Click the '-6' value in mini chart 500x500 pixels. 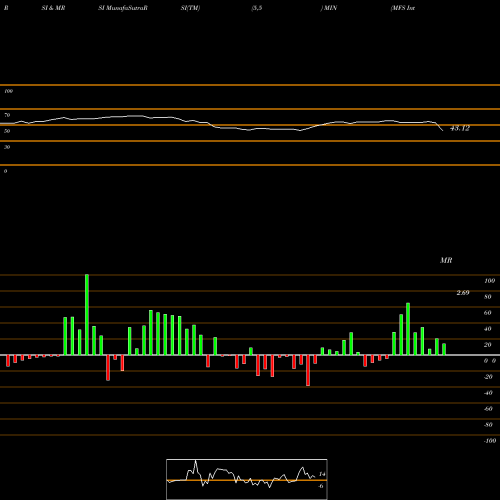click(321, 486)
